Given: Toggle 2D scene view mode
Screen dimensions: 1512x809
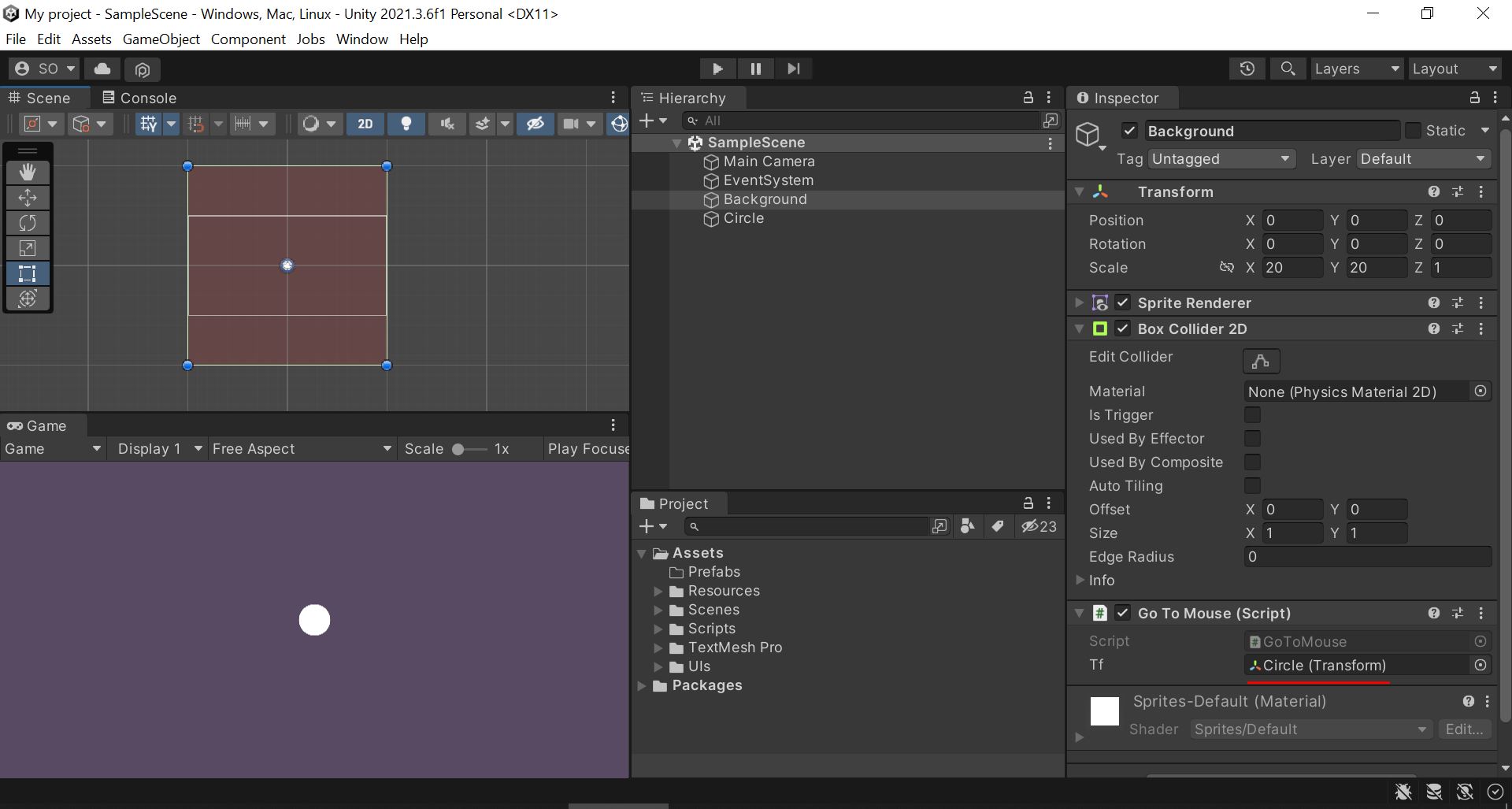Looking at the screenshot, I should (x=365, y=124).
